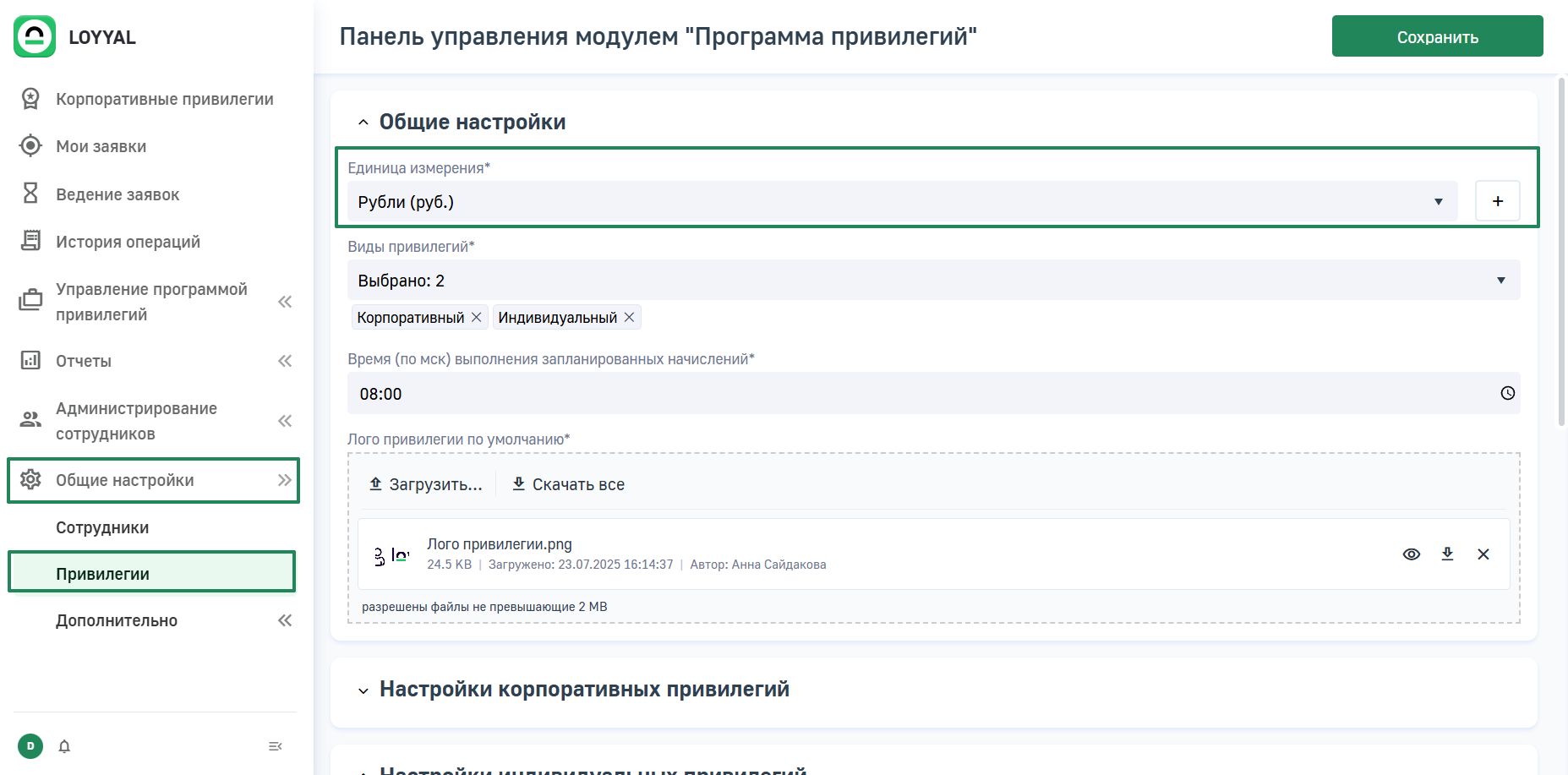Image resolution: width=1568 pixels, height=775 pixels.
Task: Remove the Корпоративный tag
Action: click(x=477, y=317)
